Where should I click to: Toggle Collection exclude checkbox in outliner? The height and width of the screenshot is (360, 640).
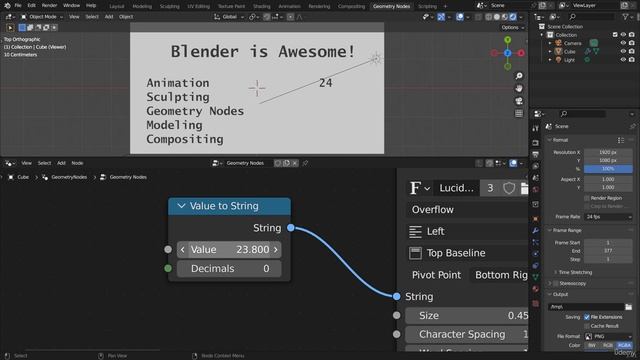pos(615,35)
